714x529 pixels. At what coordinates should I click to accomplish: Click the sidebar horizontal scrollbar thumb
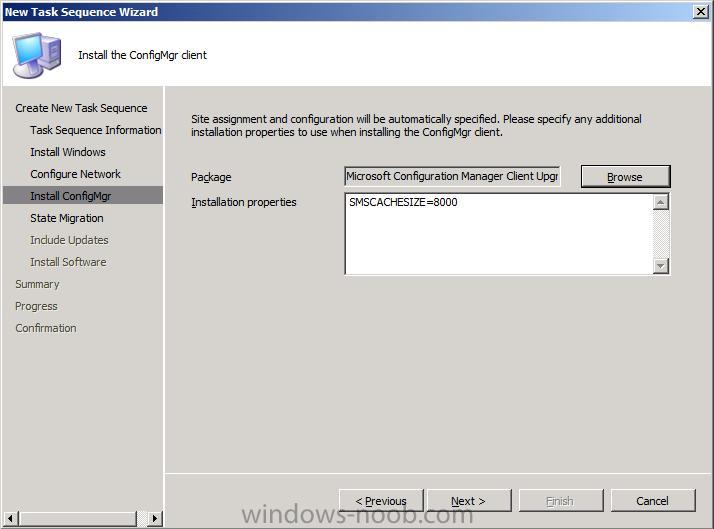click(x=77, y=518)
